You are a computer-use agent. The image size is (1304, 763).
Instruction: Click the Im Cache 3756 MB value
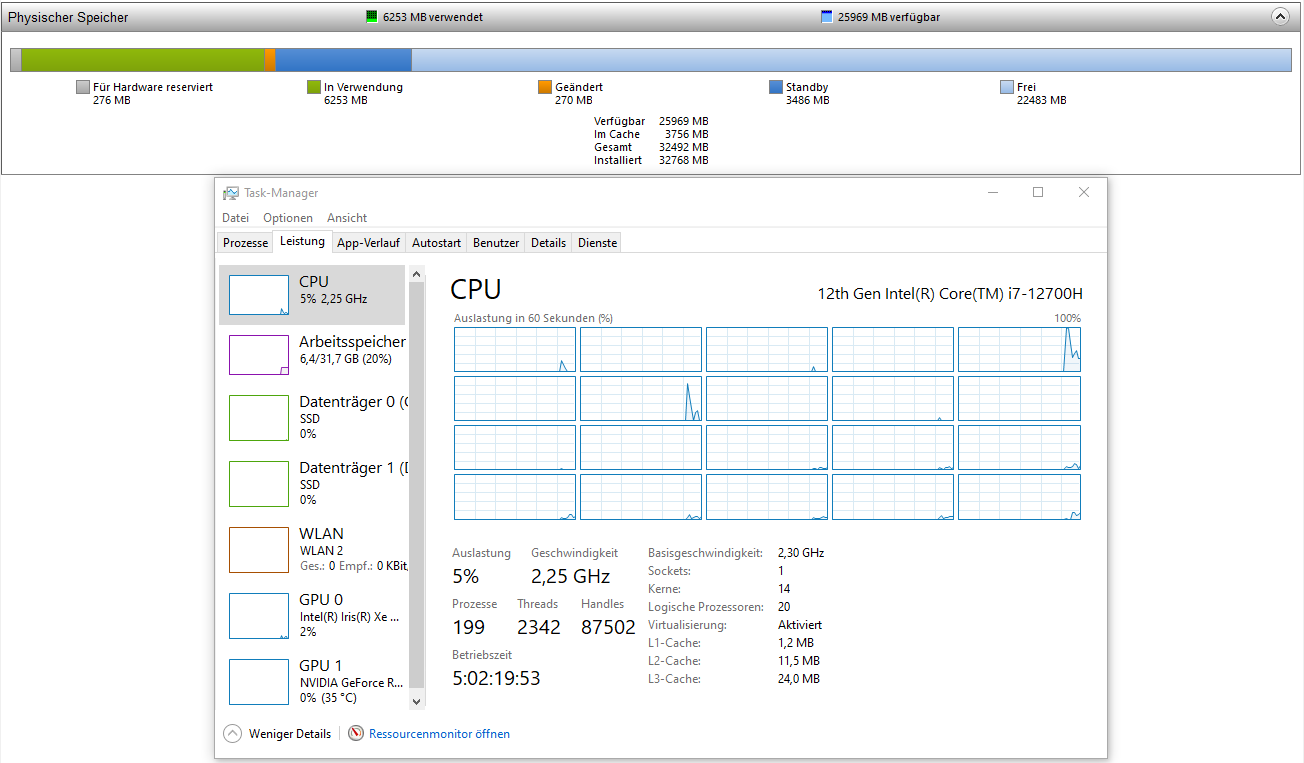tap(686, 134)
